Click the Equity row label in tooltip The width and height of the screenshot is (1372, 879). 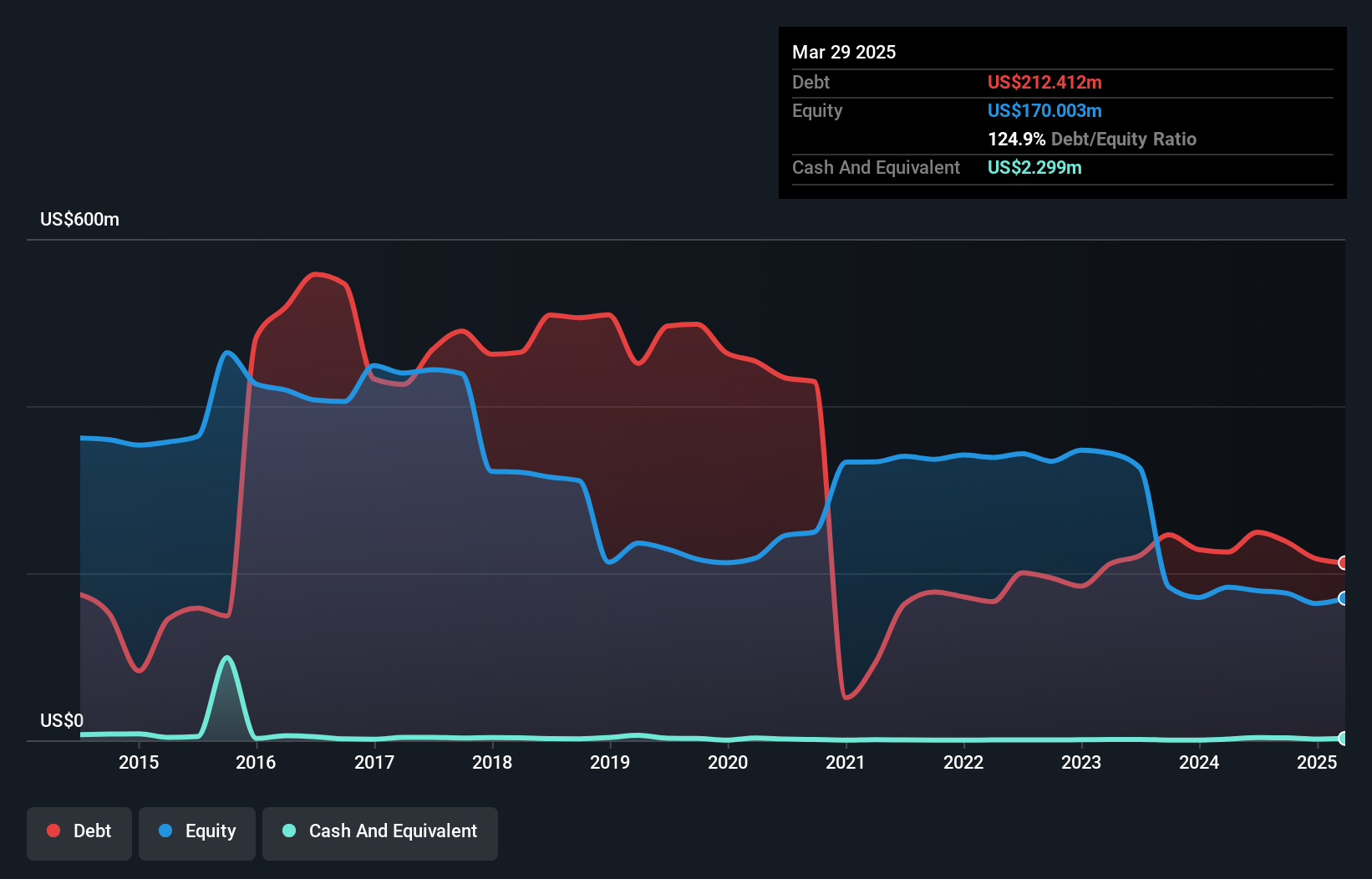[x=817, y=110]
